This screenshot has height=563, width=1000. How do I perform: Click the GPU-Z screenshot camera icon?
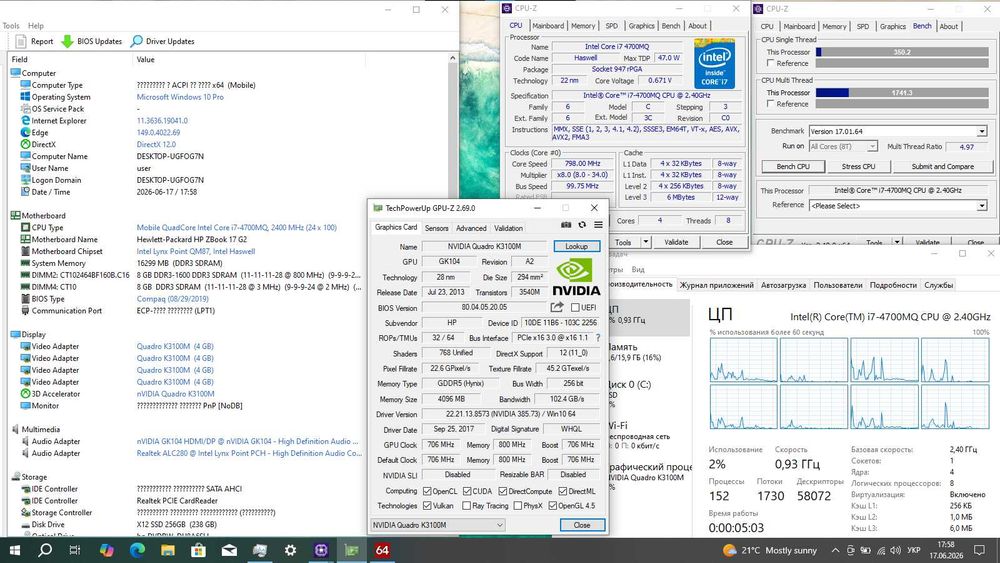point(566,224)
